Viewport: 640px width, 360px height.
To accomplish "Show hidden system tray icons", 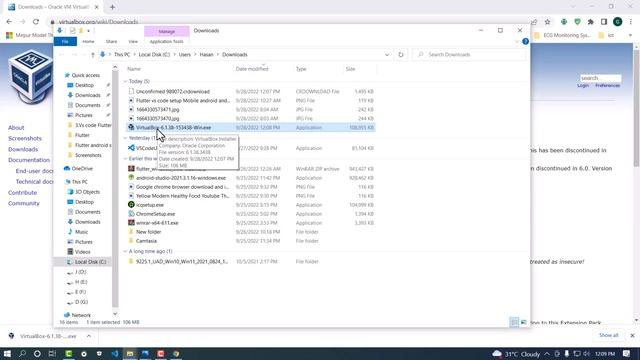I will coord(547,353).
